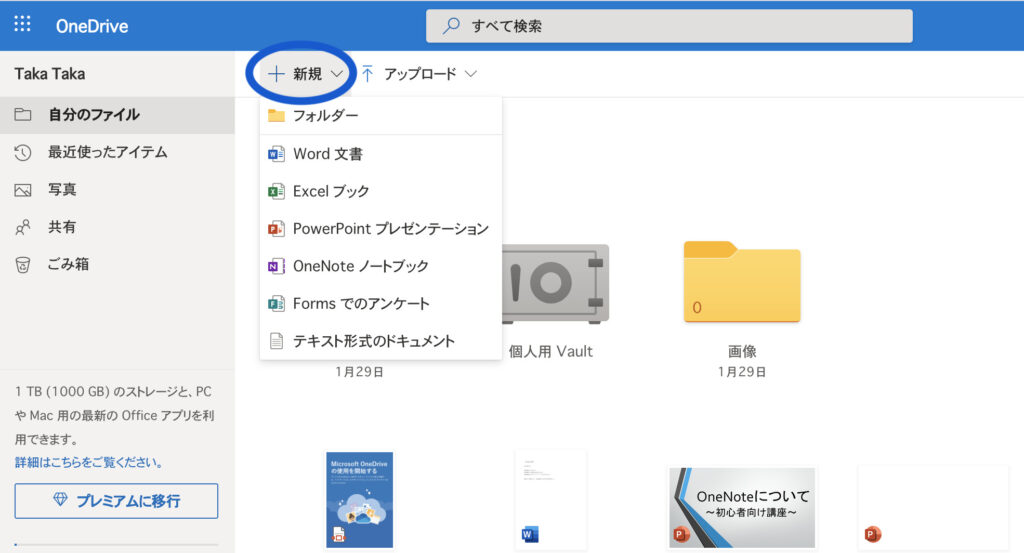Open the Word document thumbnail
Image resolution: width=1024 pixels, height=553 pixels.
click(x=551, y=499)
